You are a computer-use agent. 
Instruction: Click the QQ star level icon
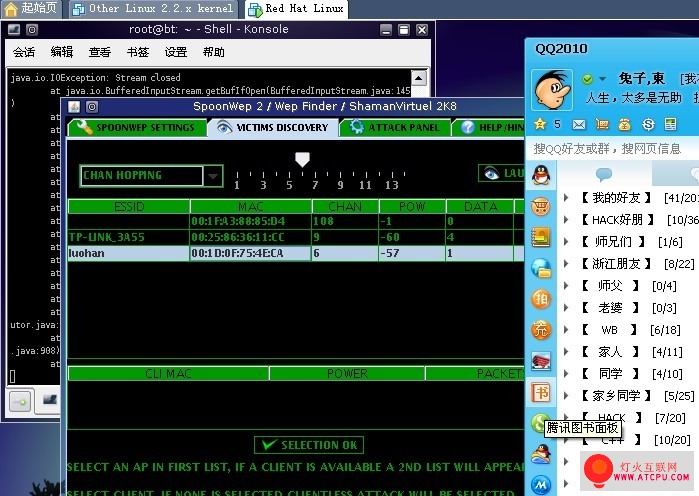(x=540, y=124)
